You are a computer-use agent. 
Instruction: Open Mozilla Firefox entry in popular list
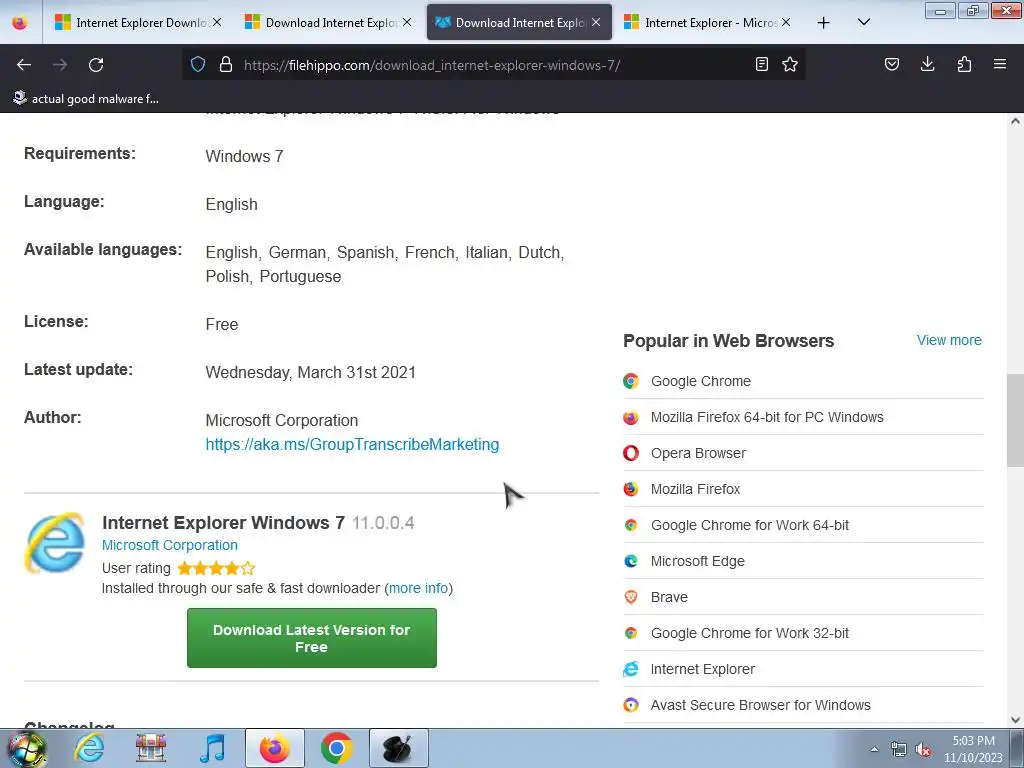[696, 489]
